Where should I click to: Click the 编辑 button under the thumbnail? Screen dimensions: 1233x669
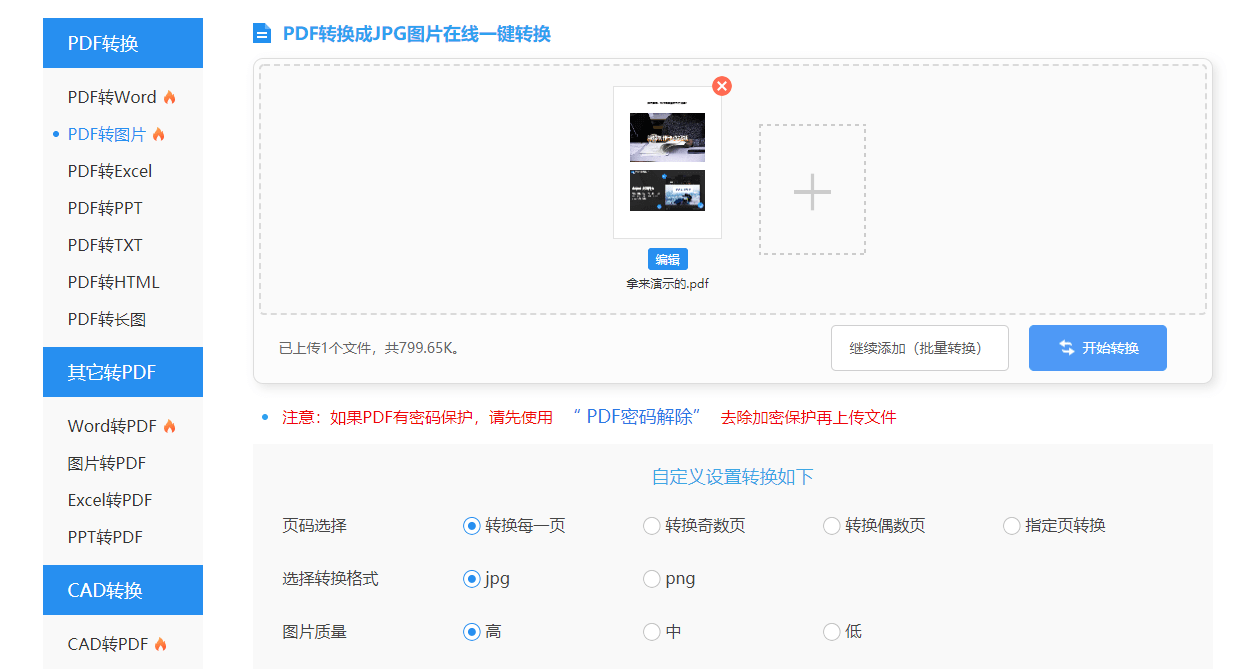(x=667, y=258)
